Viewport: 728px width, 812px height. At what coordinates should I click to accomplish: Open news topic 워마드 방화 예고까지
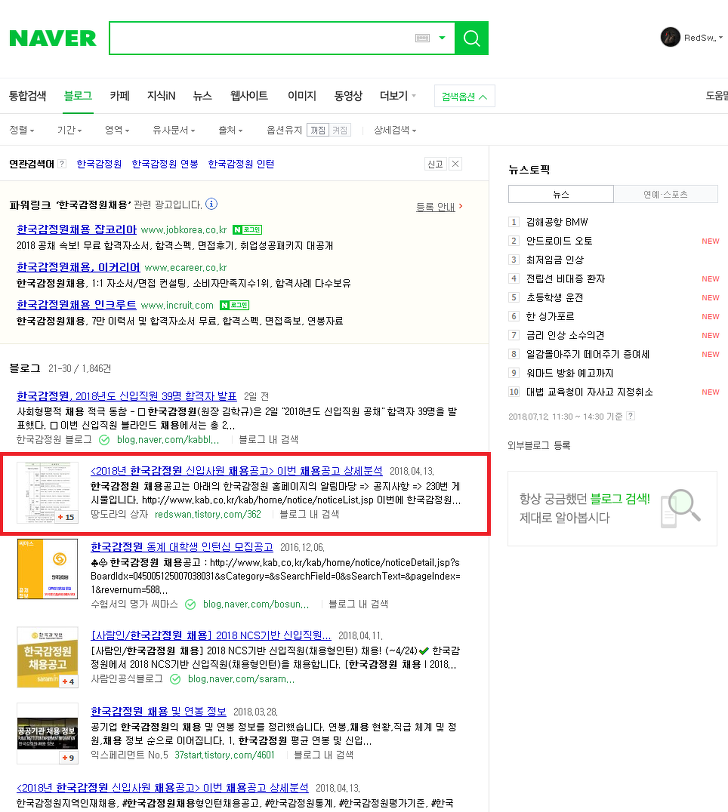(570, 373)
